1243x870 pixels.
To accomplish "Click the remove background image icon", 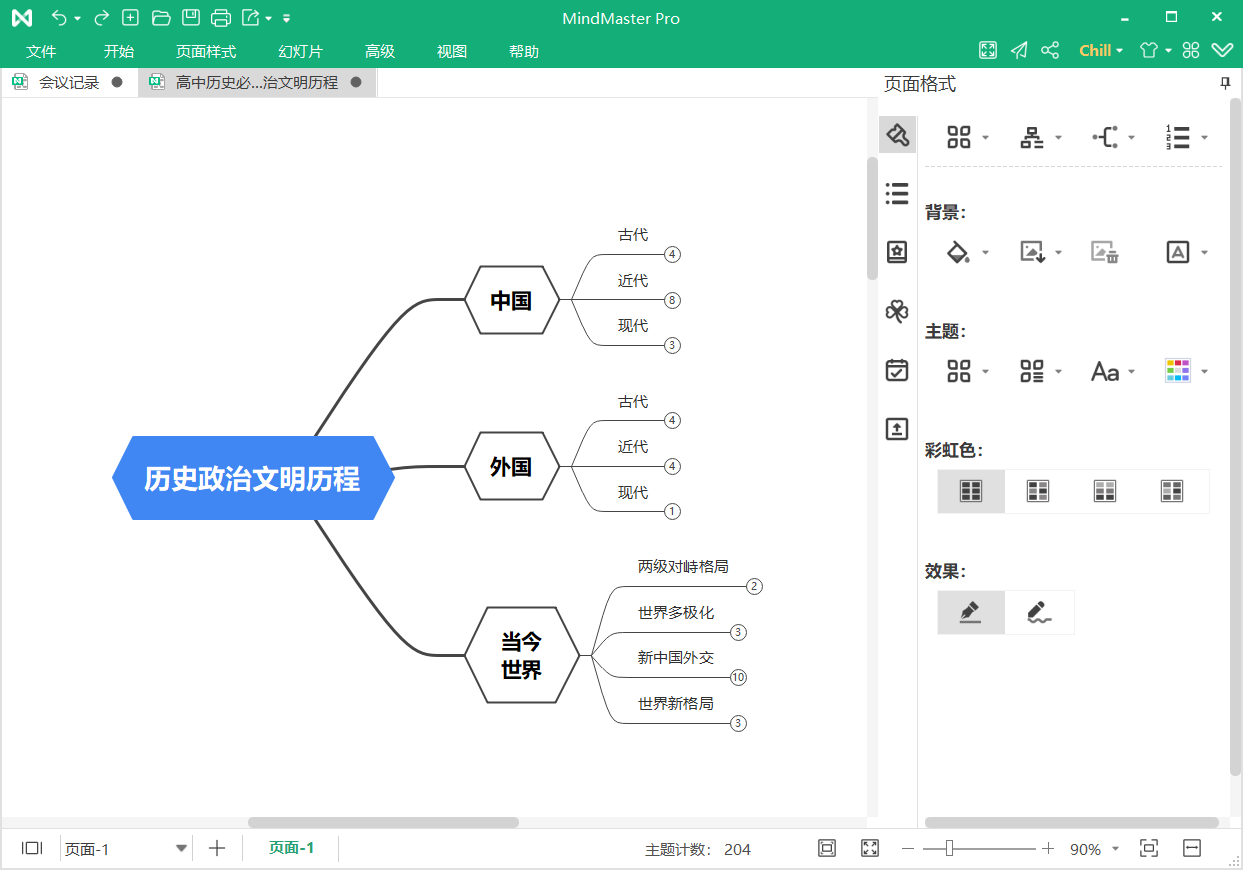I will pyautogui.click(x=1105, y=252).
